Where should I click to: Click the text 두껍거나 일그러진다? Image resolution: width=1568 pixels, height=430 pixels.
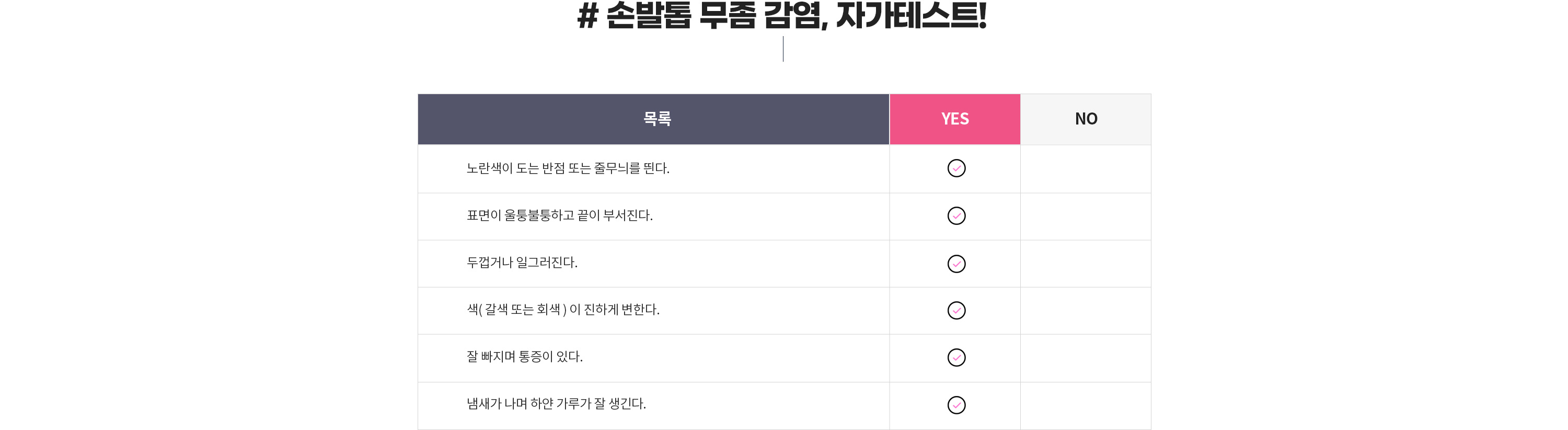(522, 263)
